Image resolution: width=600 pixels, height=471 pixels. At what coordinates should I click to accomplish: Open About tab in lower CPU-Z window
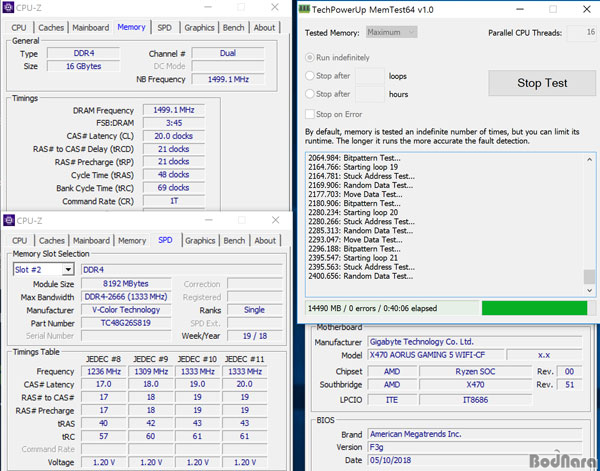(x=265, y=241)
